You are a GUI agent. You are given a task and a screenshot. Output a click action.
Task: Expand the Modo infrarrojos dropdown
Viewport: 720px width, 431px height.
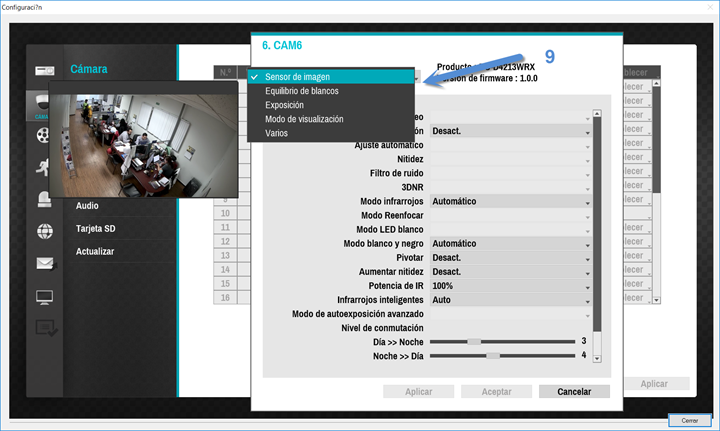[511, 202]
